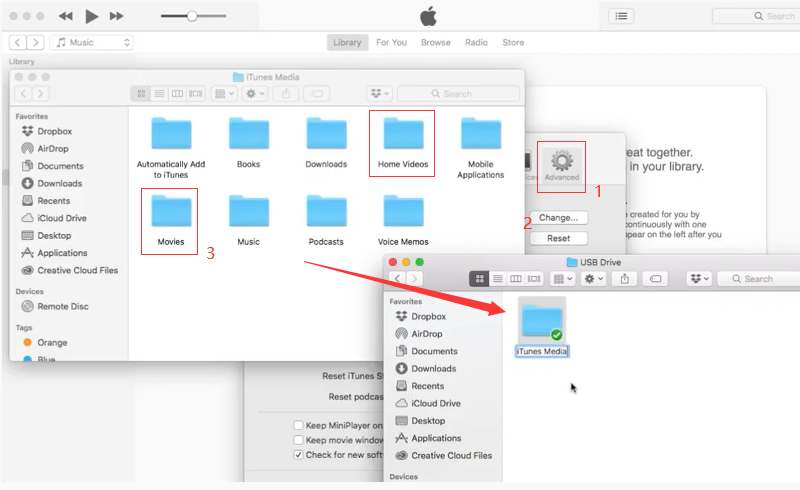This screenshot has height=490, width=800.
Task: Open the Music media type dropdown
Action: coord(91,42)
